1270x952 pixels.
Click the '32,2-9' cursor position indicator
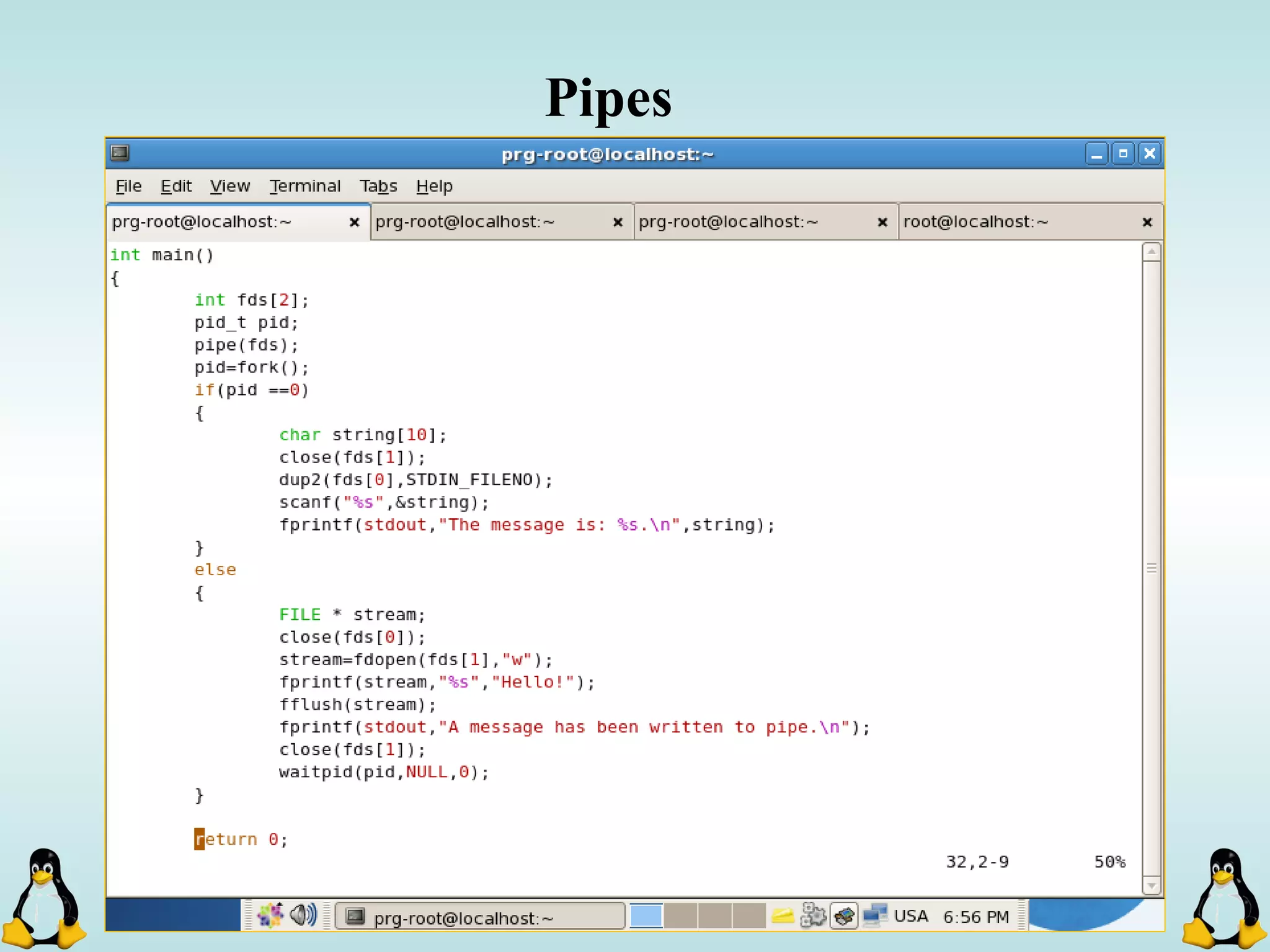point(977,862)
